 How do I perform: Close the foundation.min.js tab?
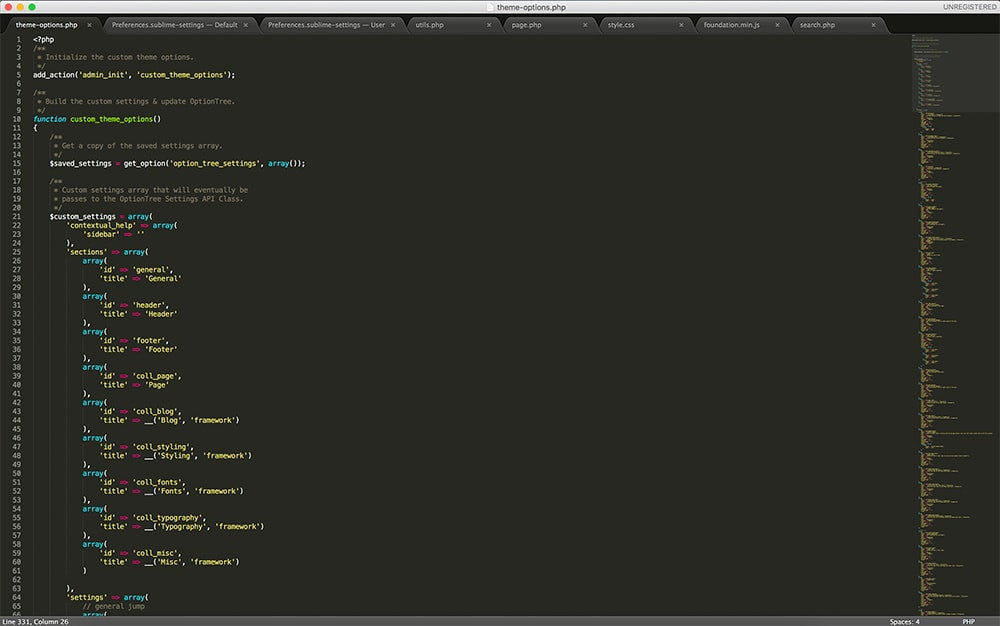click(777, 25)
